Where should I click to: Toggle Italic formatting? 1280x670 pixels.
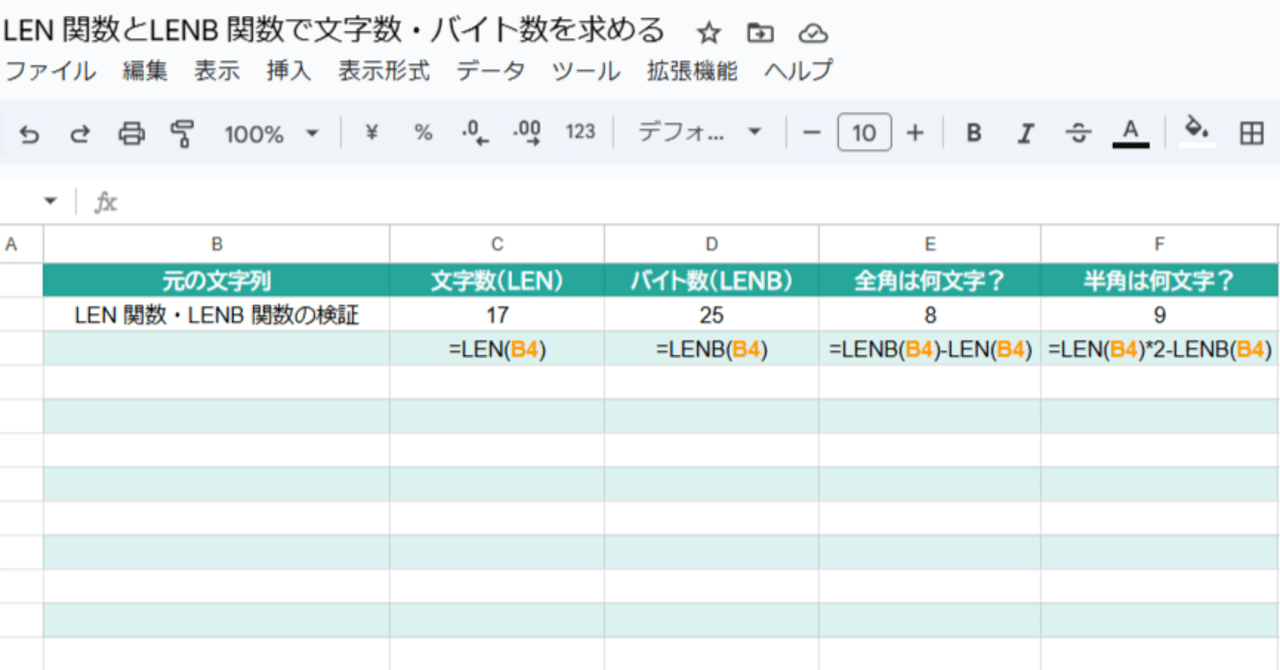point(1025,132)
